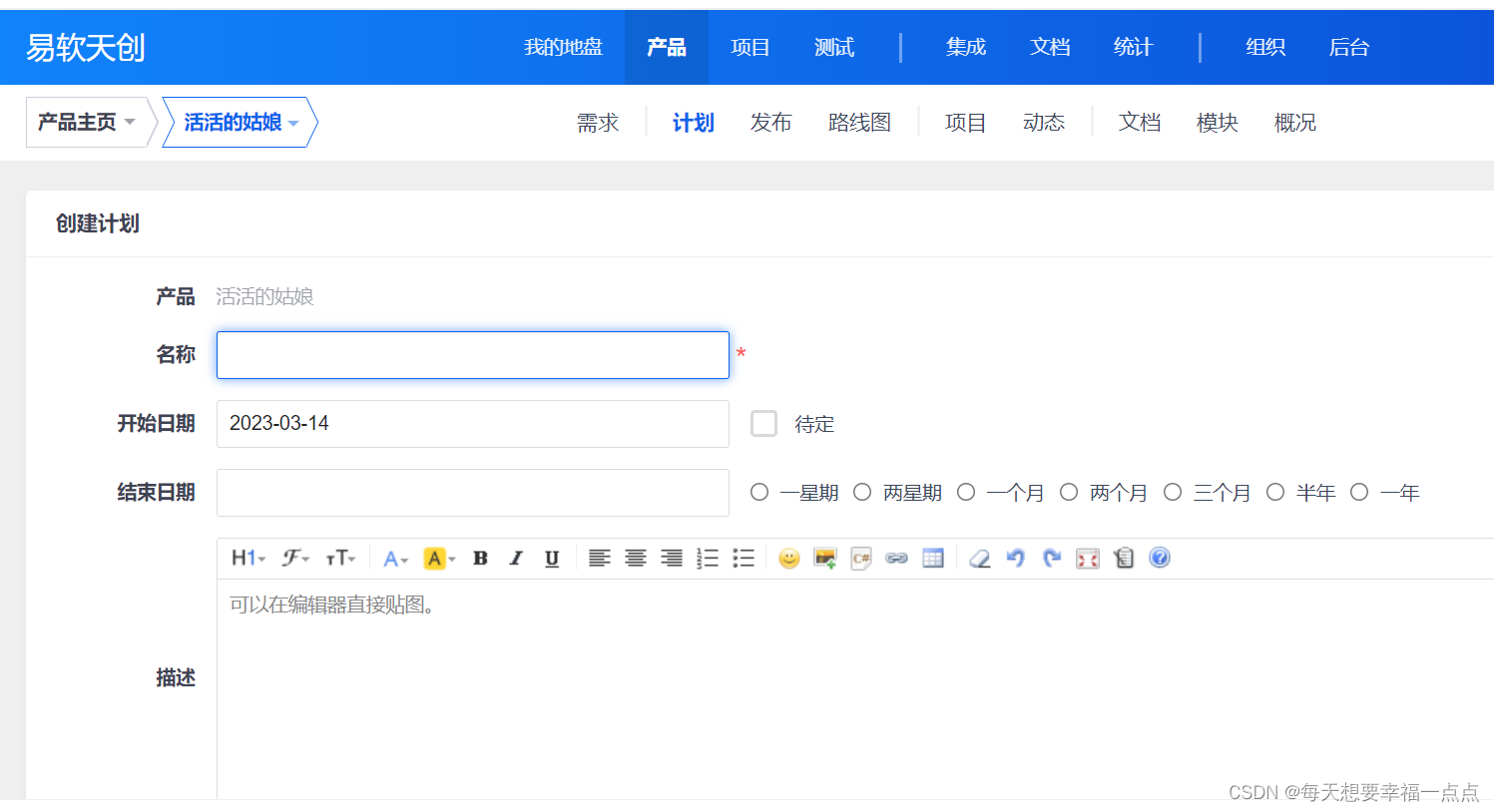Open 后台 admin link
Viewport: 1494px width, 812px height.
point(1348,48)
